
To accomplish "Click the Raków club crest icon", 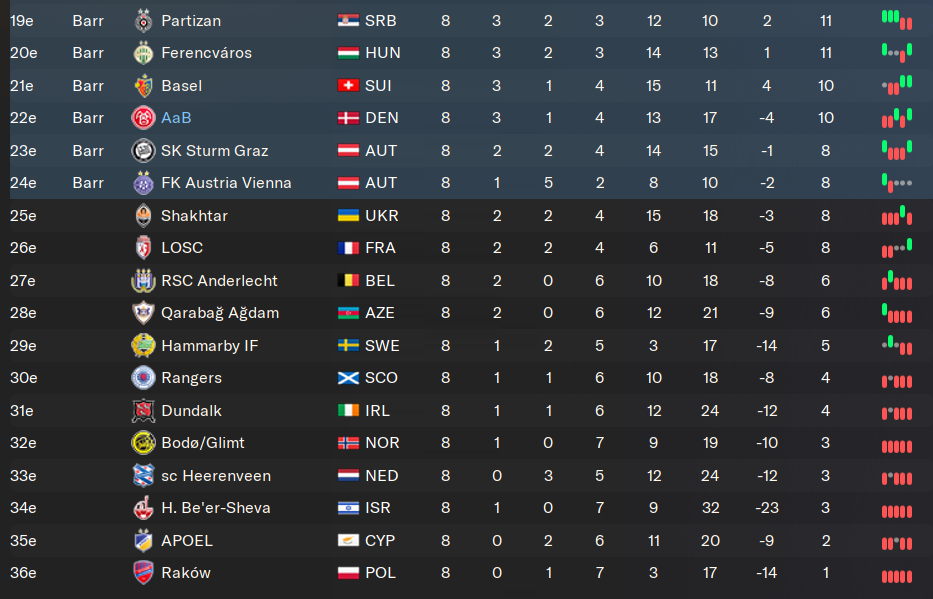I will (143, 573).
